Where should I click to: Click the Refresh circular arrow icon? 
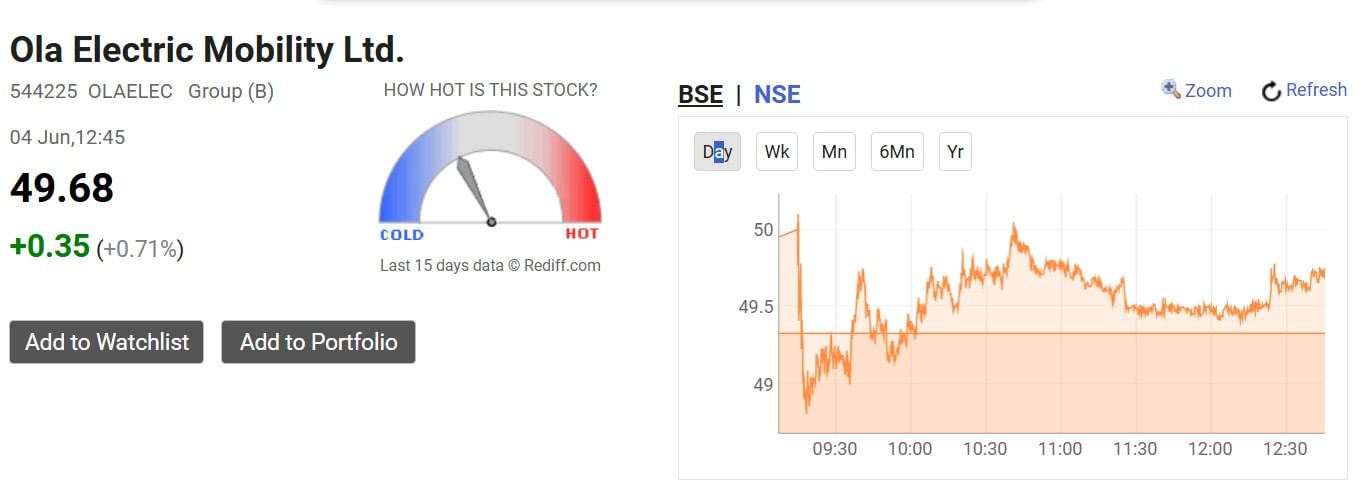pyautogui.click(x=1271, y=91)
